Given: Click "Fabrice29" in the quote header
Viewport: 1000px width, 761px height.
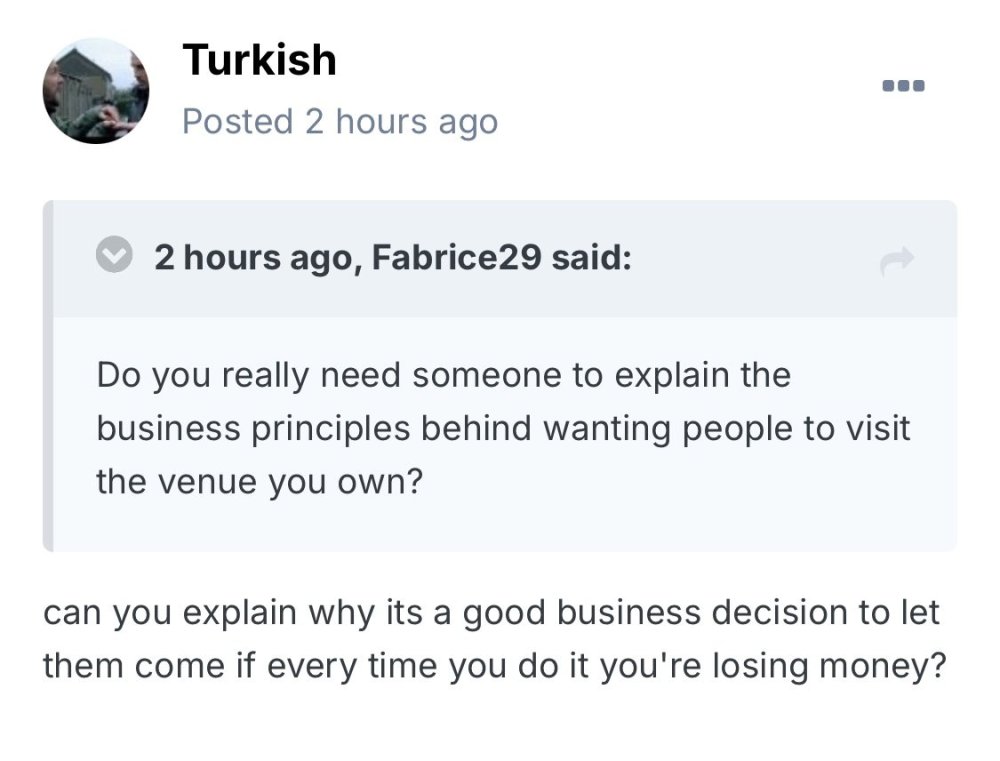Looking at the screenshot, I should (457, 258).
